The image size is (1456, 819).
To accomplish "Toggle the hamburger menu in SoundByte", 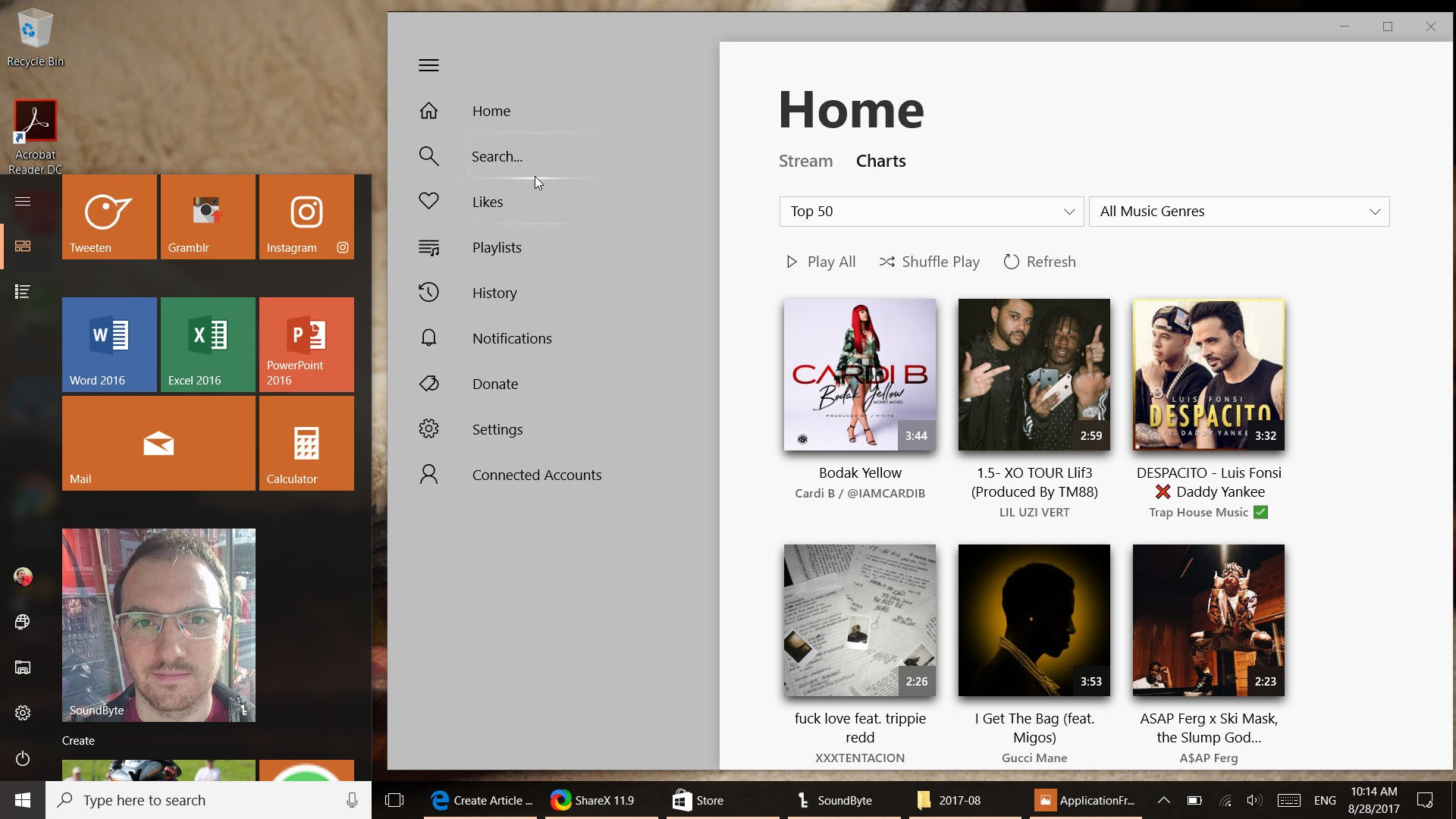I will click(x=428, y=65).
